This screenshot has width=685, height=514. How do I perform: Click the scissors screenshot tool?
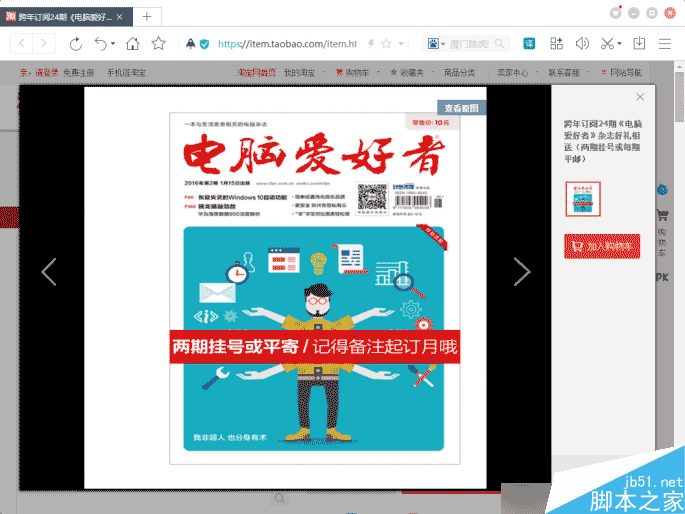pyautogui.click(x=607, y=43)
